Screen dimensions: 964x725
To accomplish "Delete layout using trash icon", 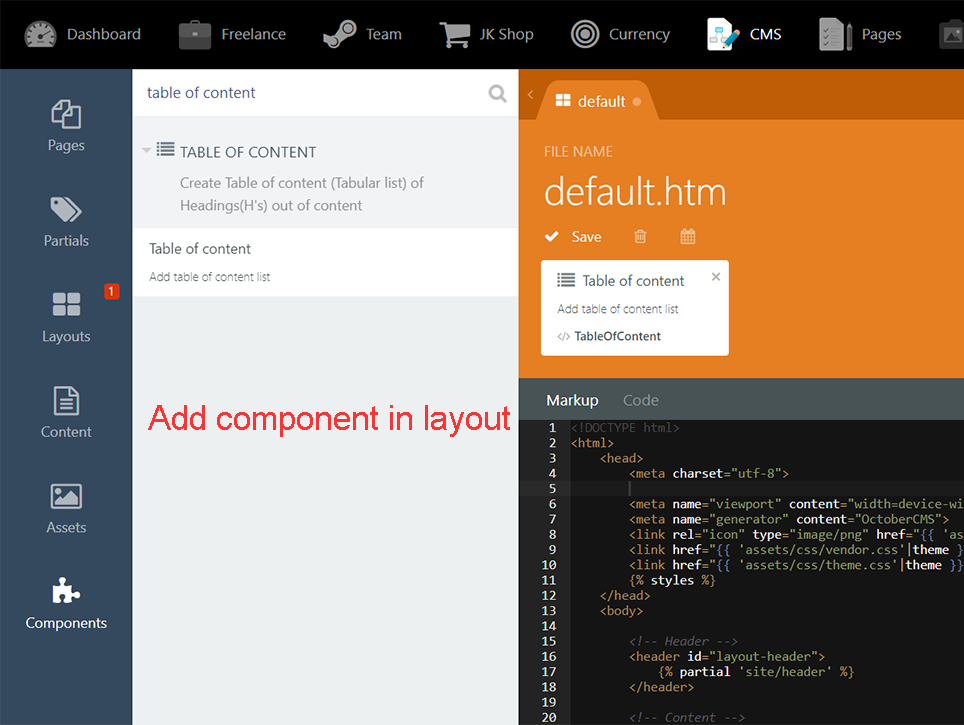I will coord(640,236).
